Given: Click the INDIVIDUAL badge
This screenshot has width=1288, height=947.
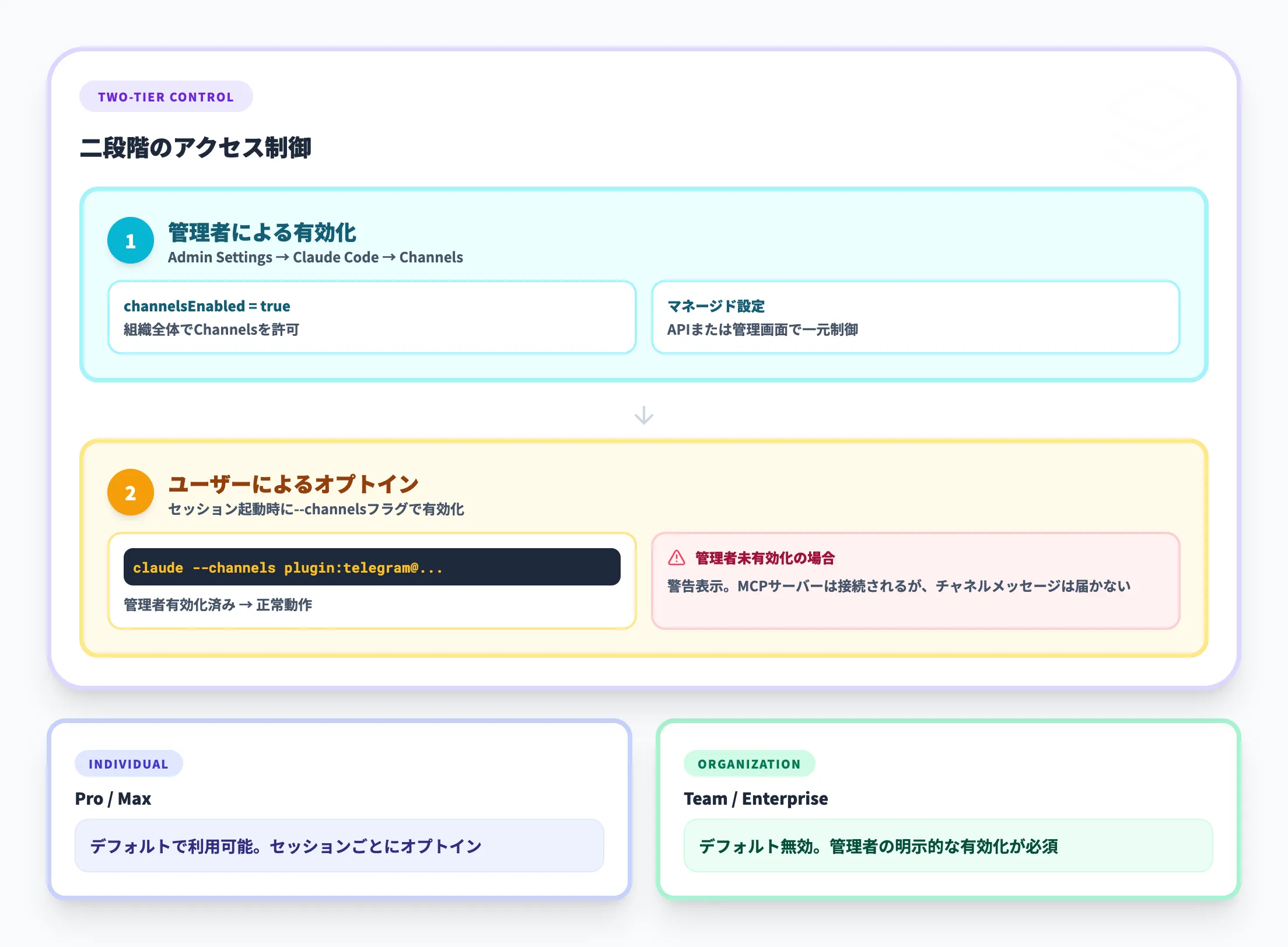Looking at the screenshot, I should [x=129, y=764].
